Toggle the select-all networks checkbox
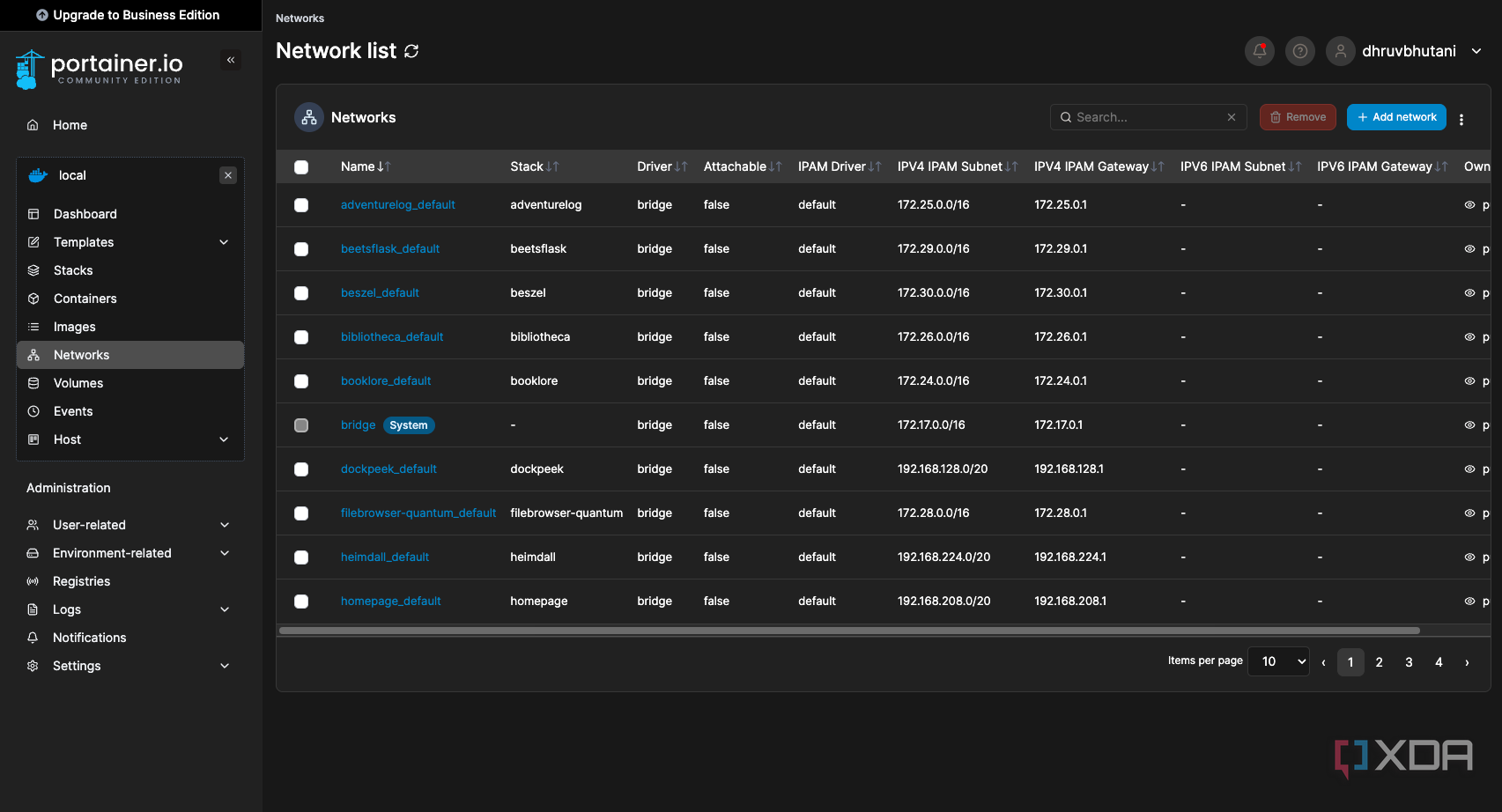 (301, 167)
